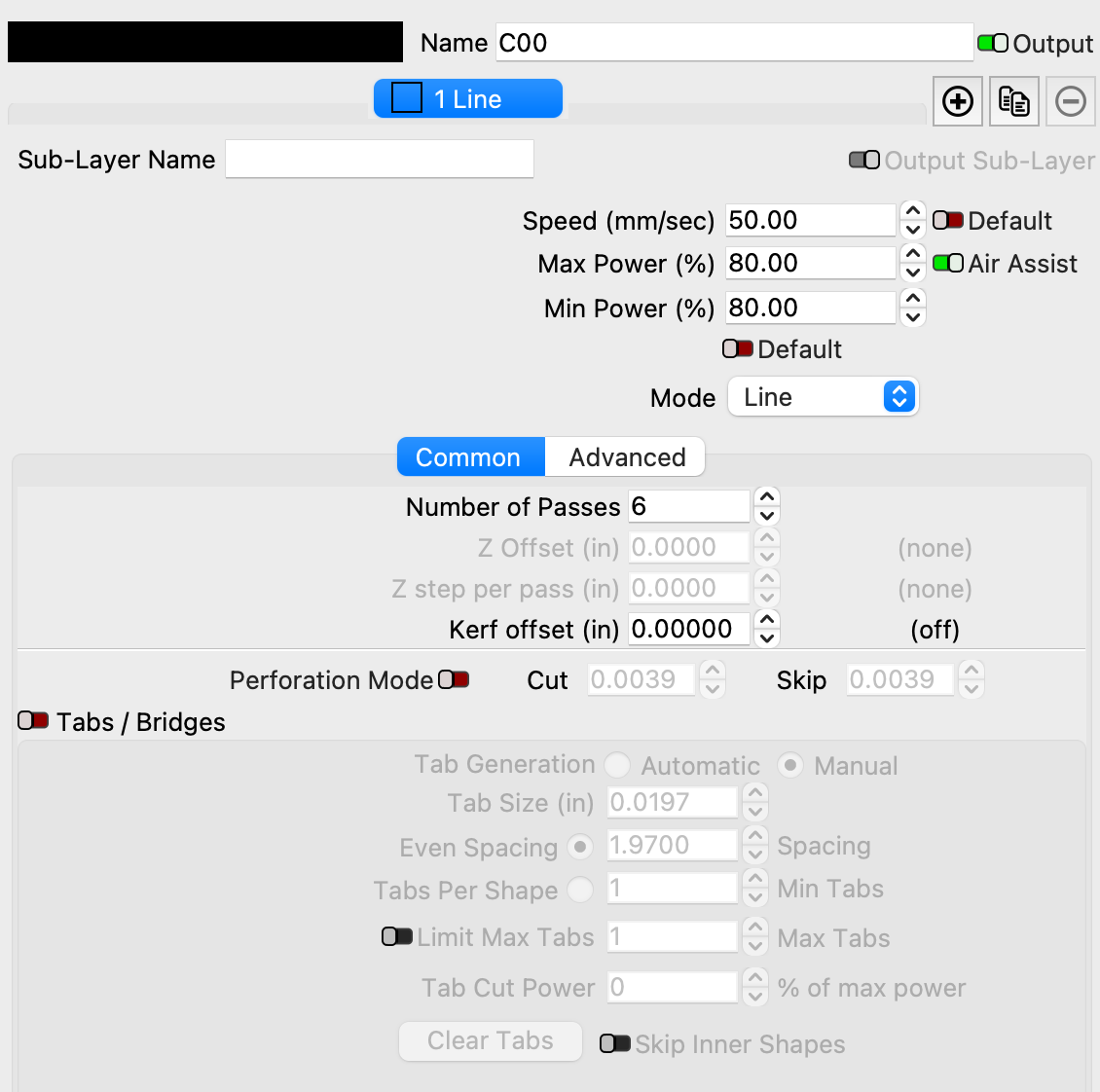Toggle the Default switch beside Speed
Screen dimensions: 1100x1092
click(948, 221)
